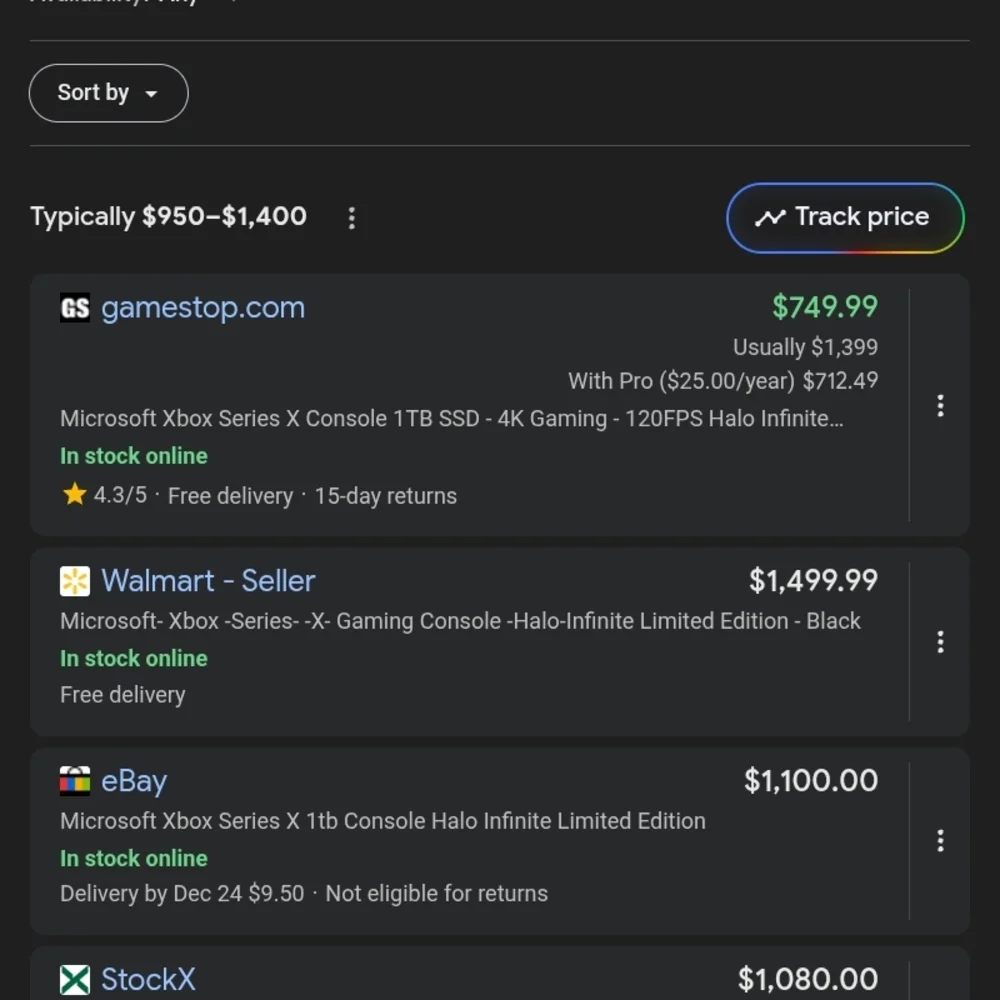Click the Walmart spark logo icon
The height and width of the screenshot is (1000, 1000).
coord(75,581)
